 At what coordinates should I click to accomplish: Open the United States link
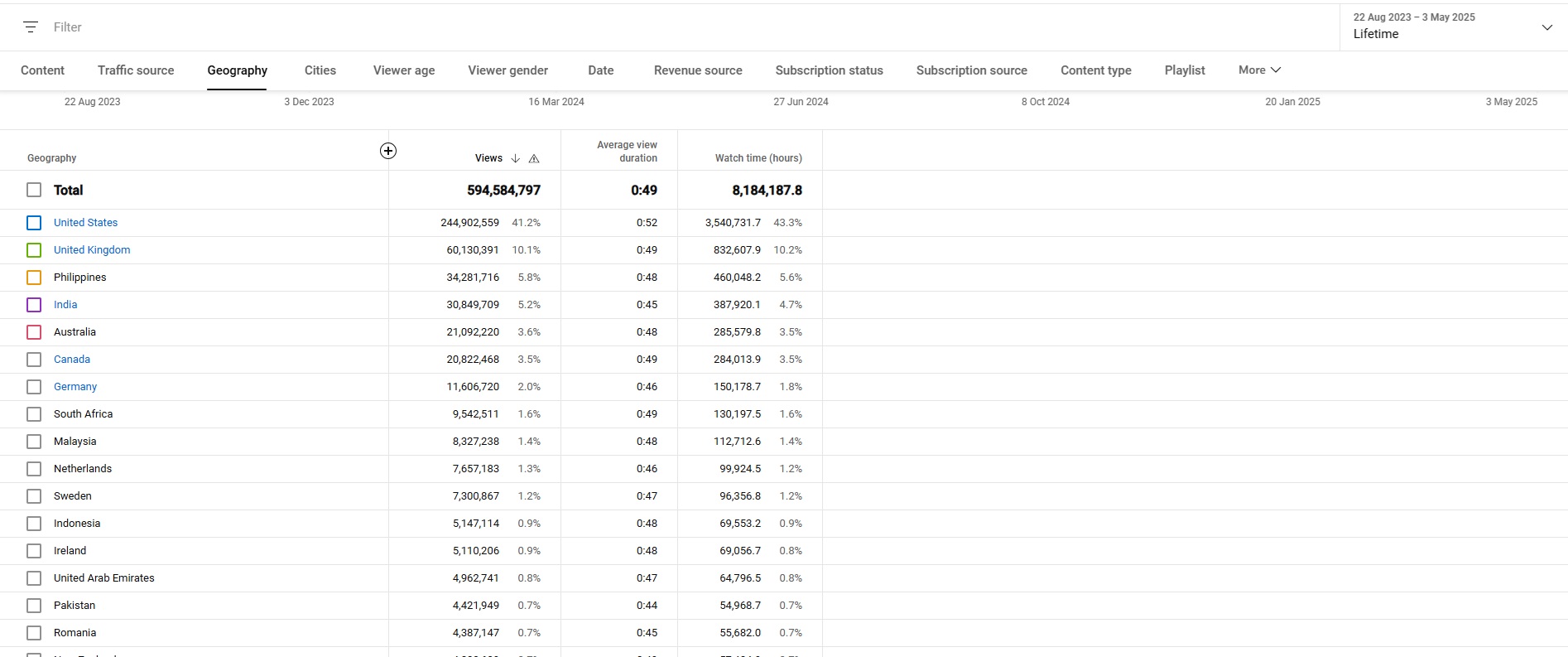pos(85,223)
